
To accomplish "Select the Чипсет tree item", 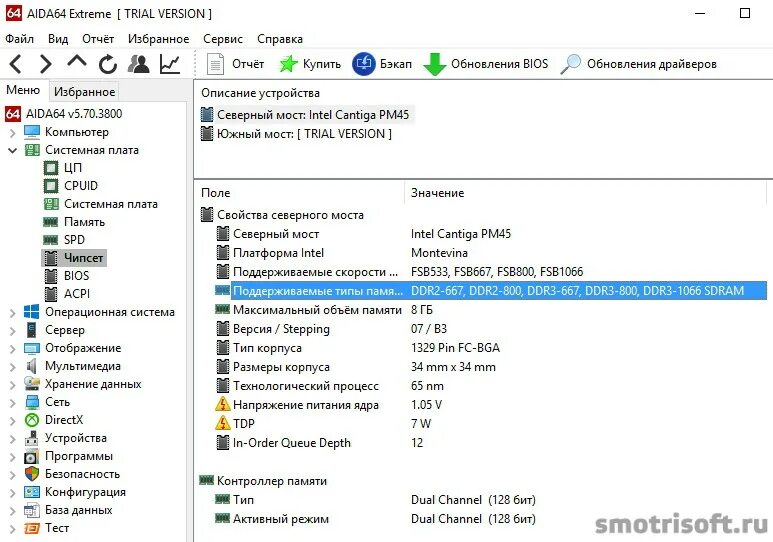I will click(x=74, y=258).
